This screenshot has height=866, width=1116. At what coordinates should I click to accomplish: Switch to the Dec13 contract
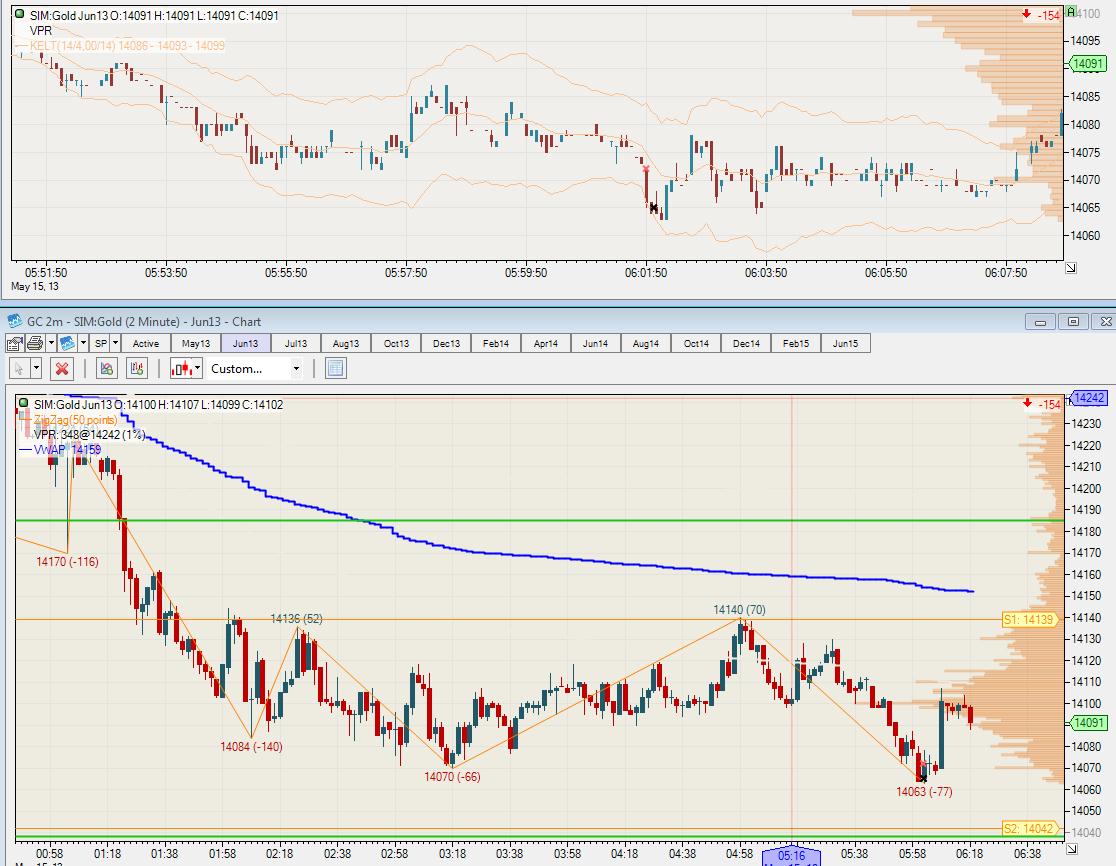coord(446,343)
